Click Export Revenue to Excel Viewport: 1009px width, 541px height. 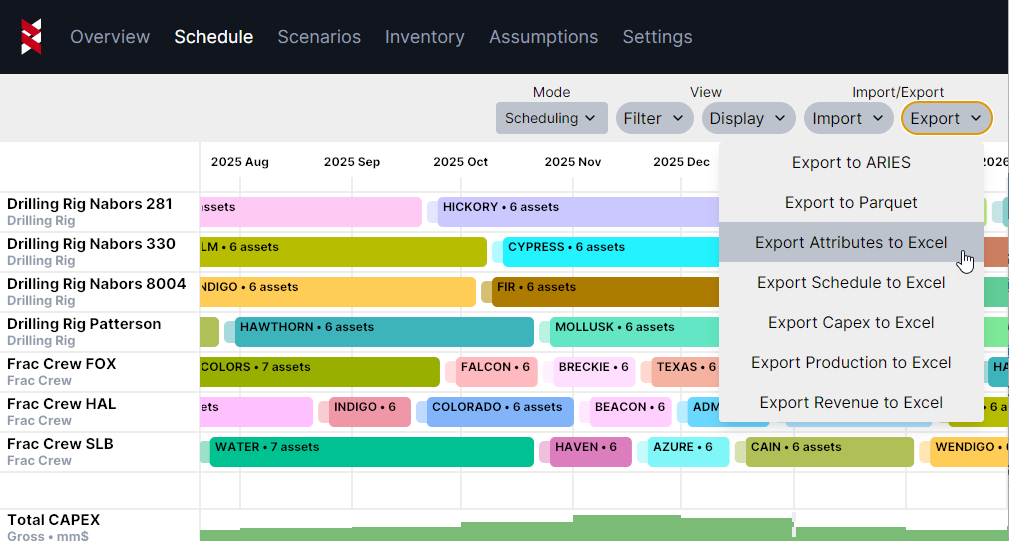tap(851, 402)
